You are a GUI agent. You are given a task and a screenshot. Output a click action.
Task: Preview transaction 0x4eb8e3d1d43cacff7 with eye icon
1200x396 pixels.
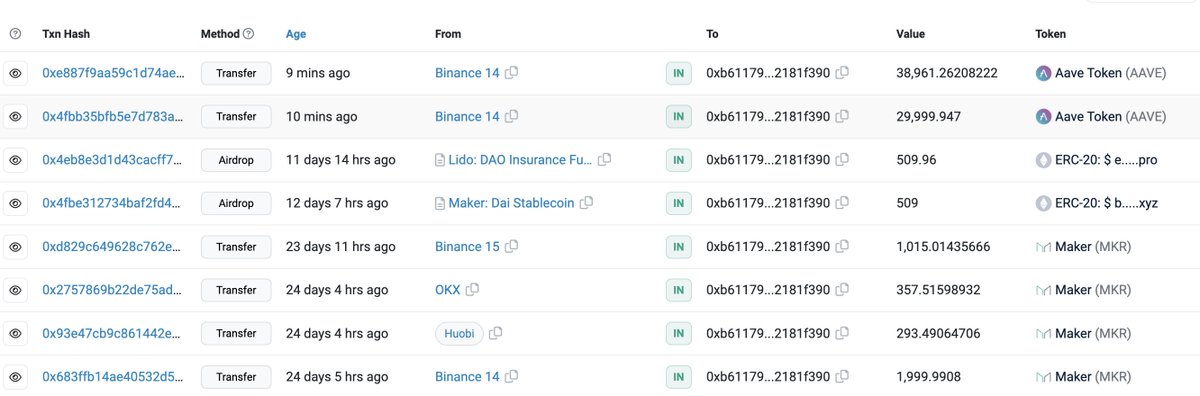16,160
